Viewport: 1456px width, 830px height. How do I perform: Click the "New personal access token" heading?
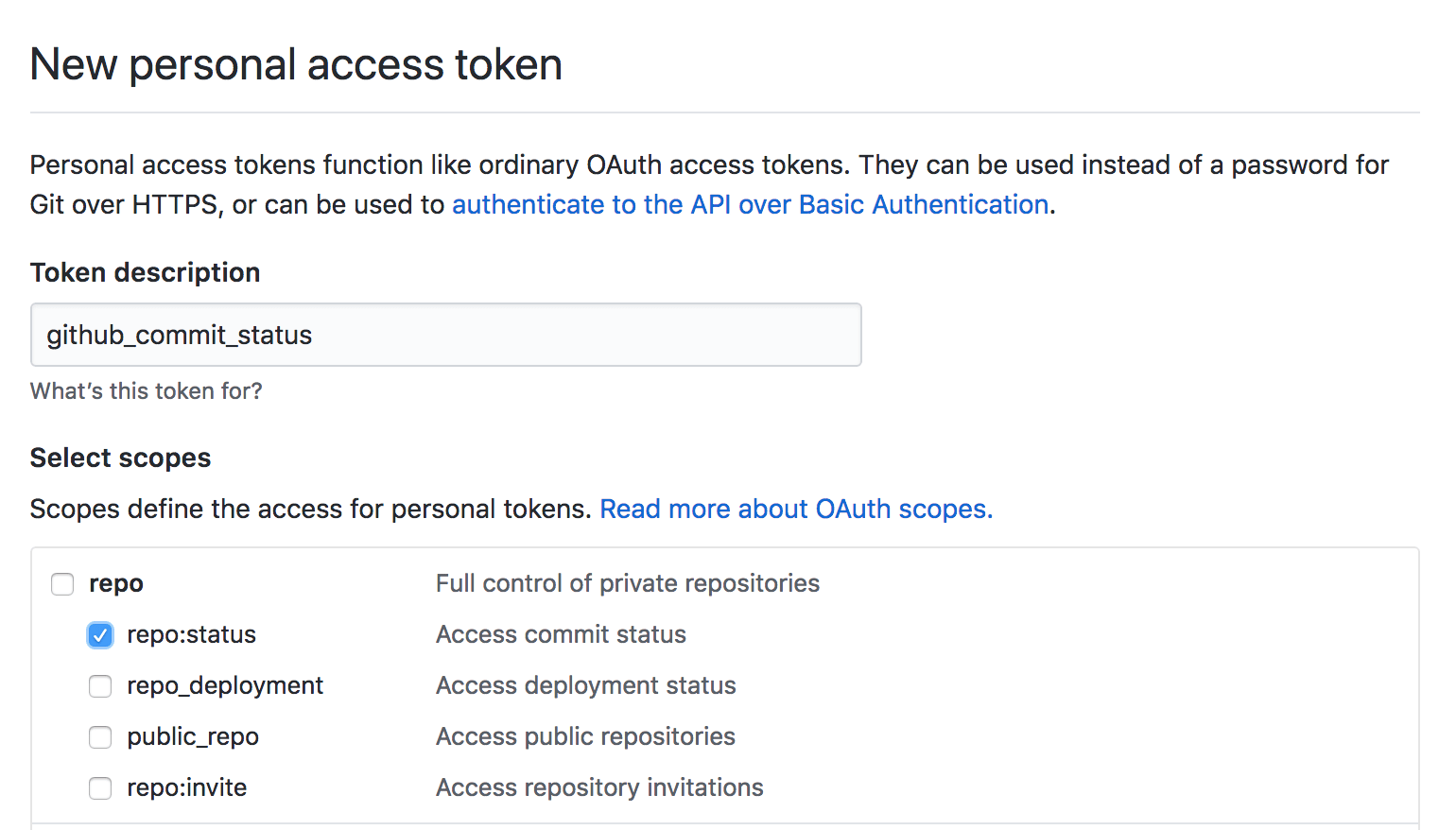click(x=296, y=64)
